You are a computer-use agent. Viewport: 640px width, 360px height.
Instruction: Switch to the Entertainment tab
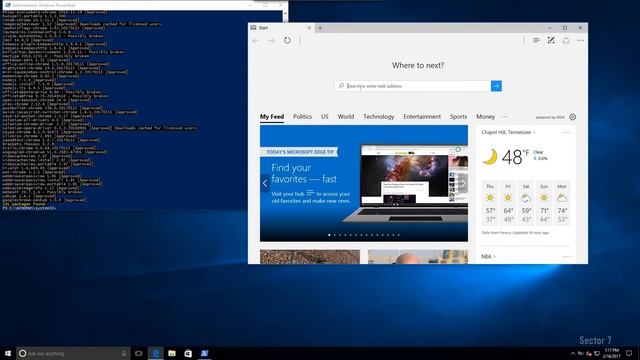click(x=422, y=117)
